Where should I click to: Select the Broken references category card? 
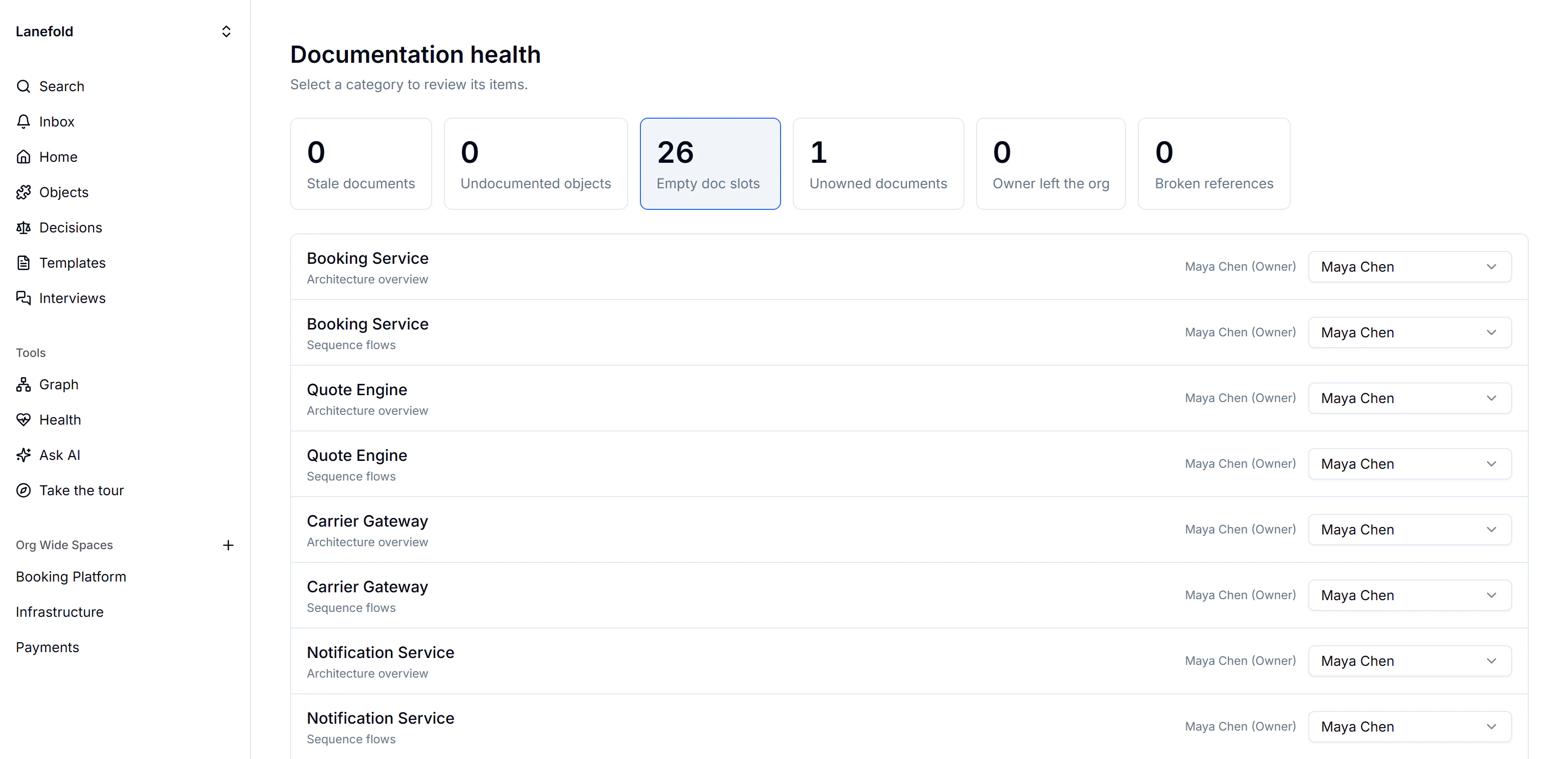click(x=1214, y=164)
